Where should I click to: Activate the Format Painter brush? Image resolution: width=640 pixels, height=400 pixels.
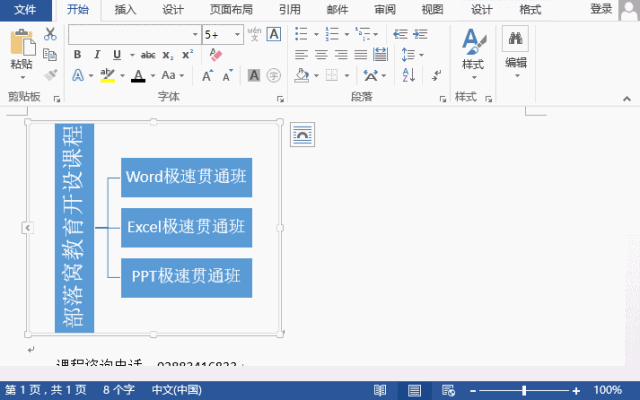(50, 75)
